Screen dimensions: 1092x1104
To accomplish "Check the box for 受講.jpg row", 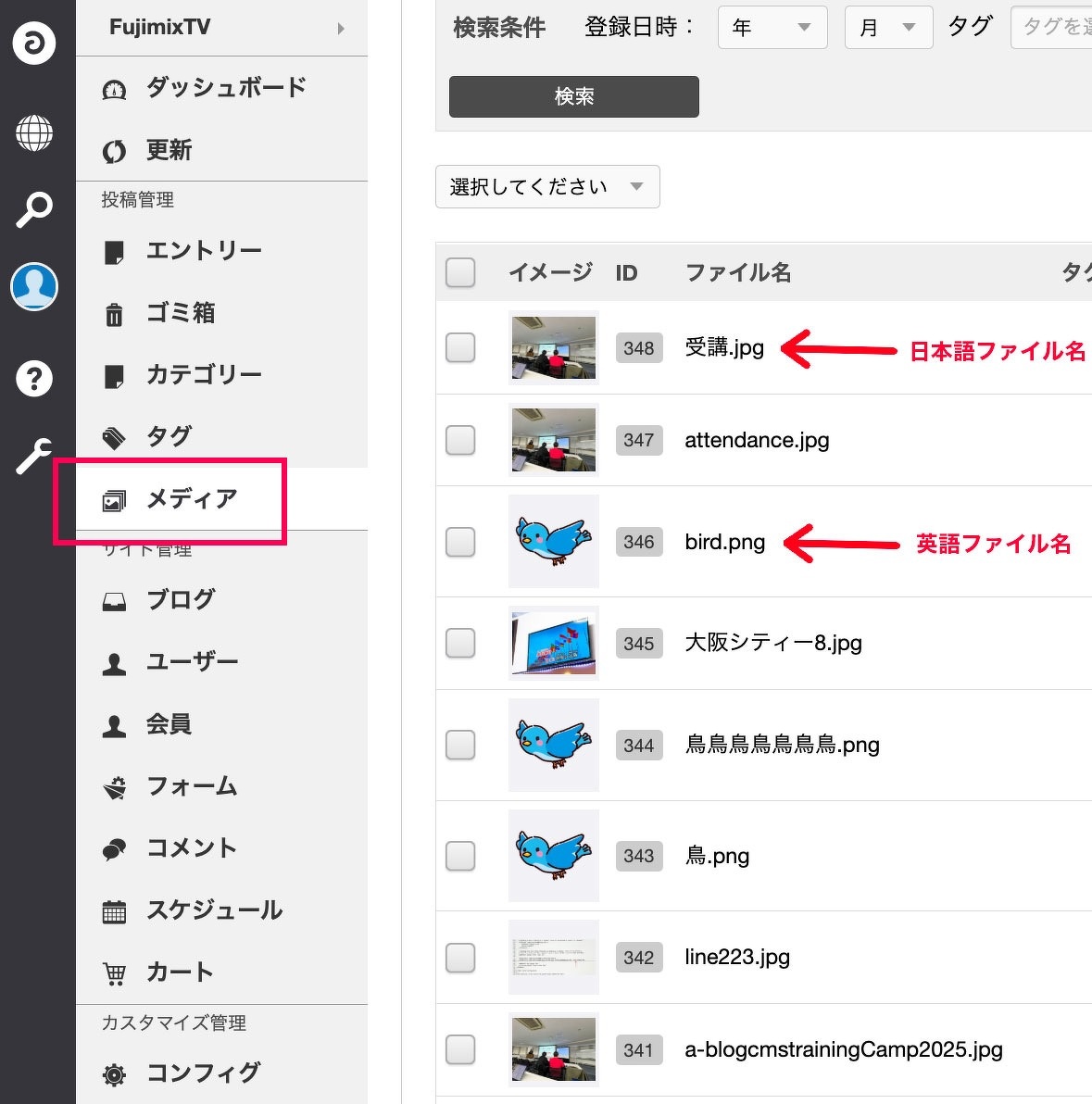I will 460,348.
